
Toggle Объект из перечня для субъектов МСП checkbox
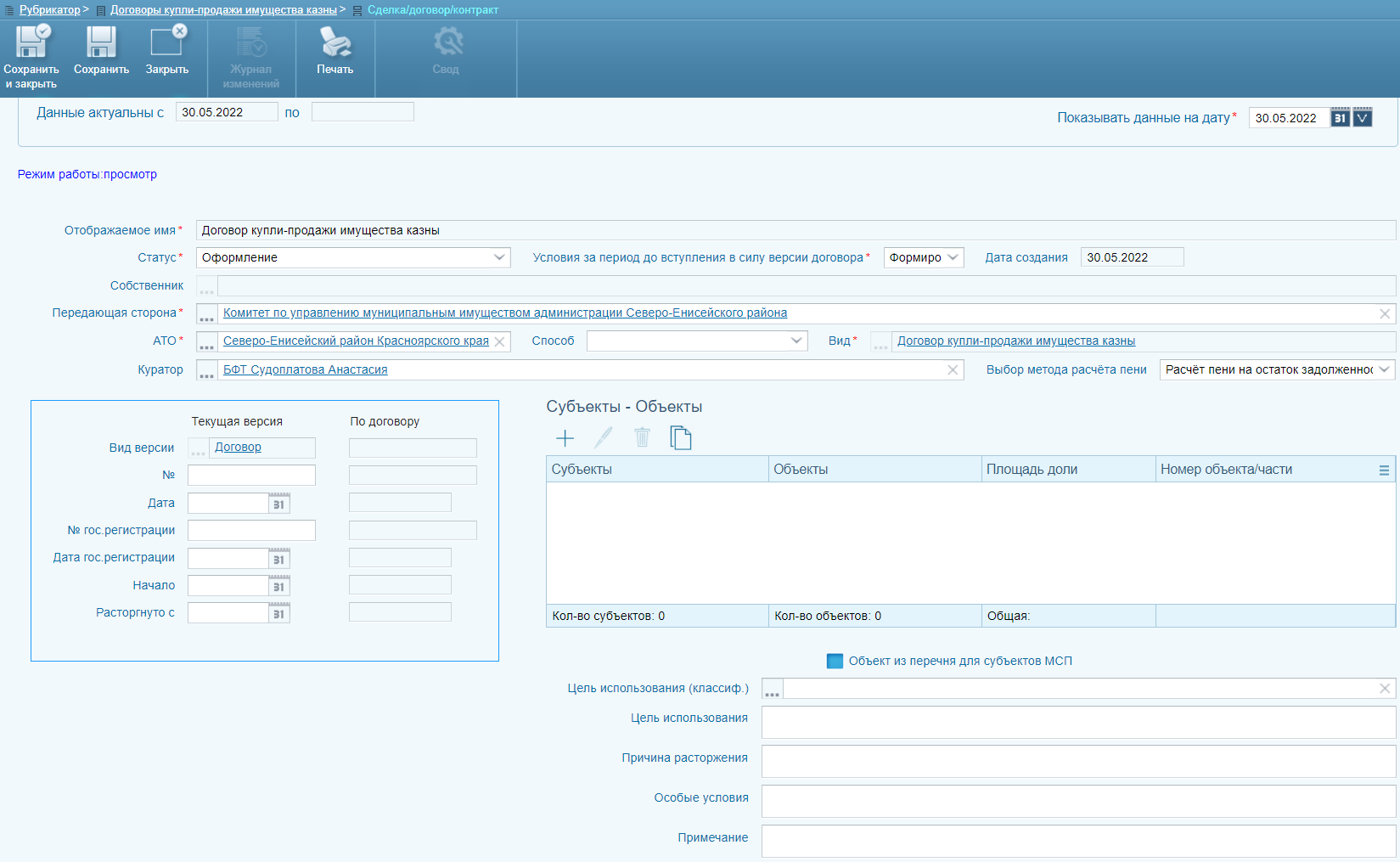tap(835, 661)
